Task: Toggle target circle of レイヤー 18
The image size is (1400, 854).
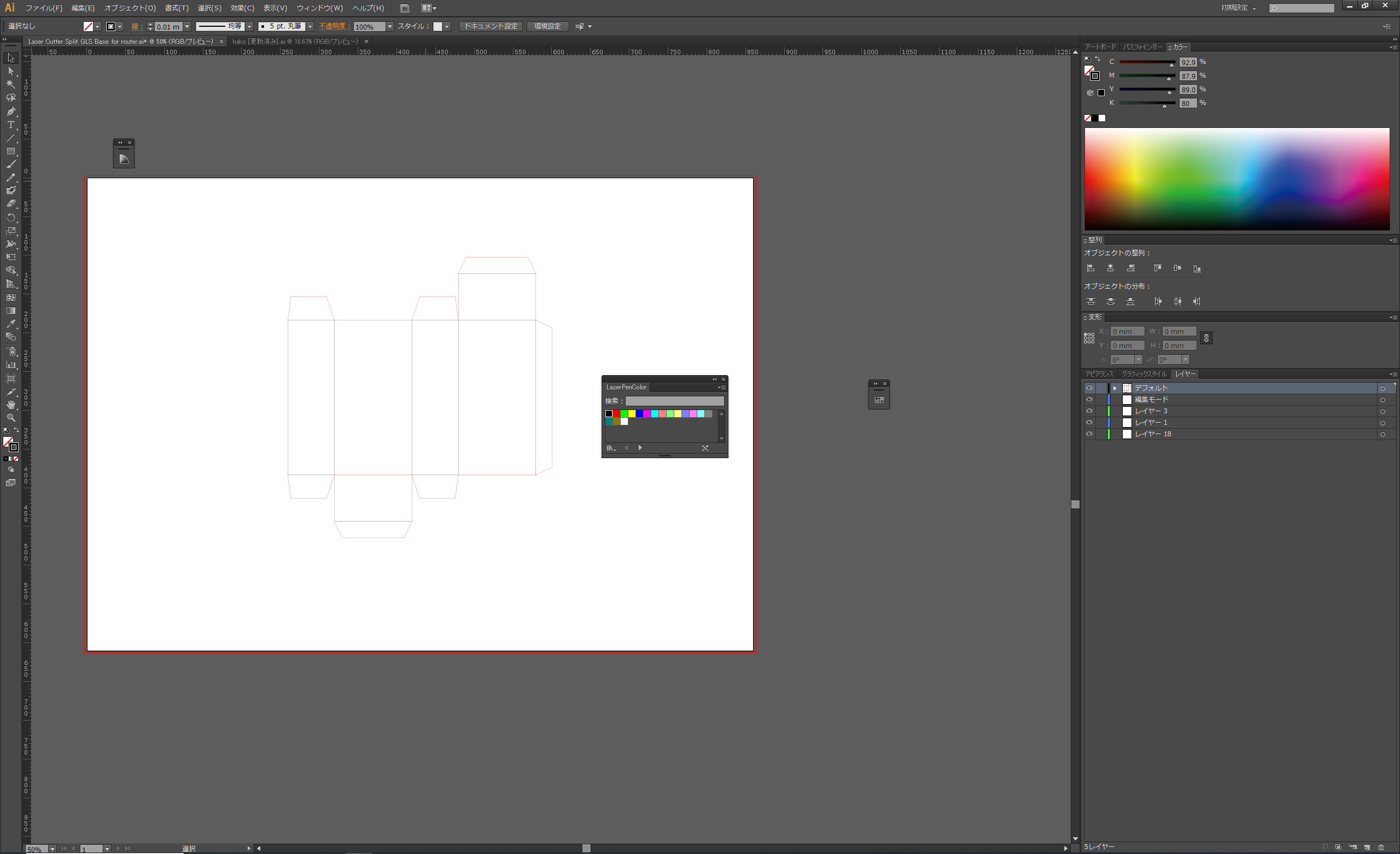Action: click(1382, 435)
